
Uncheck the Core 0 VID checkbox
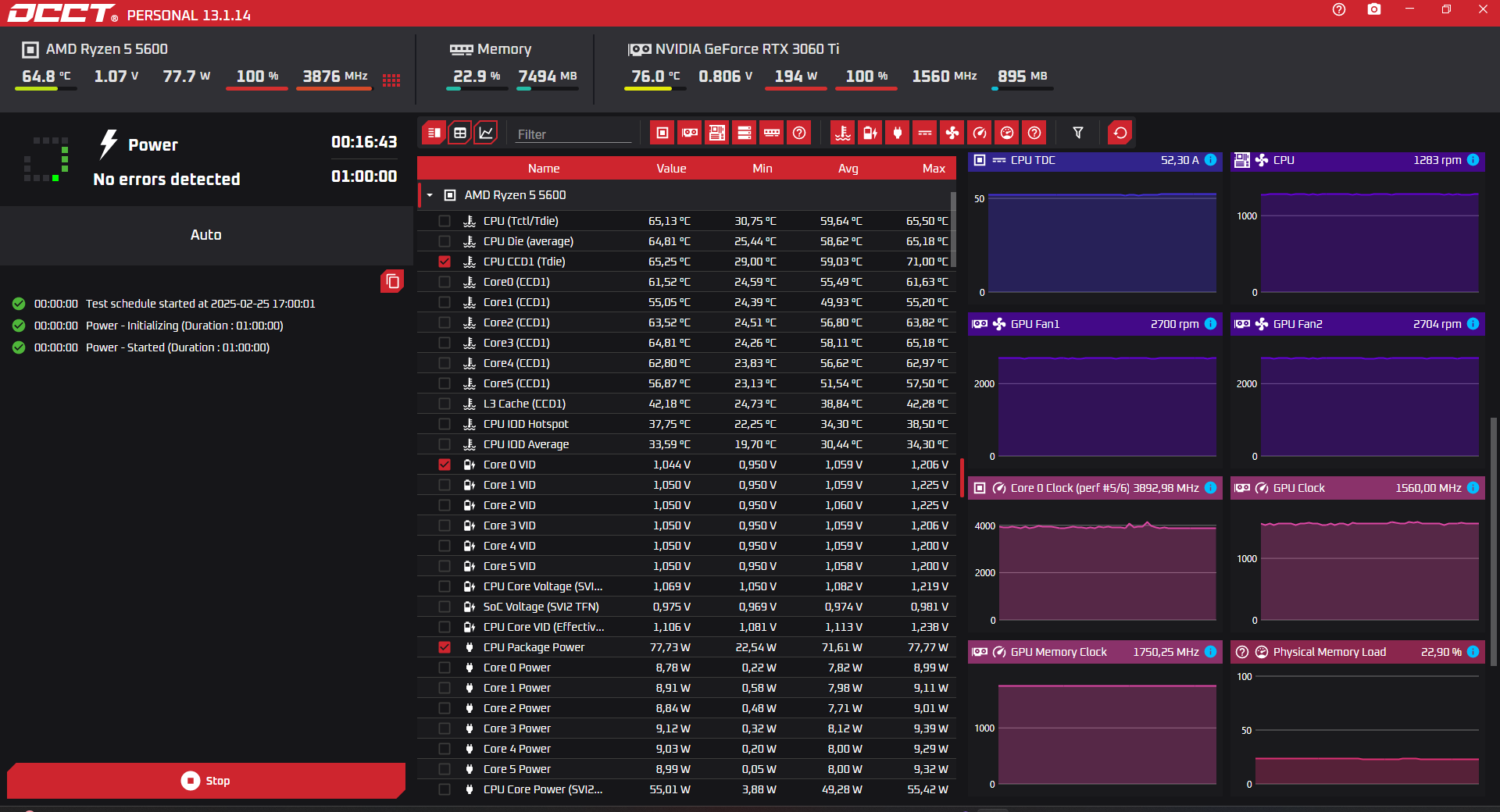tap(445, 465)
